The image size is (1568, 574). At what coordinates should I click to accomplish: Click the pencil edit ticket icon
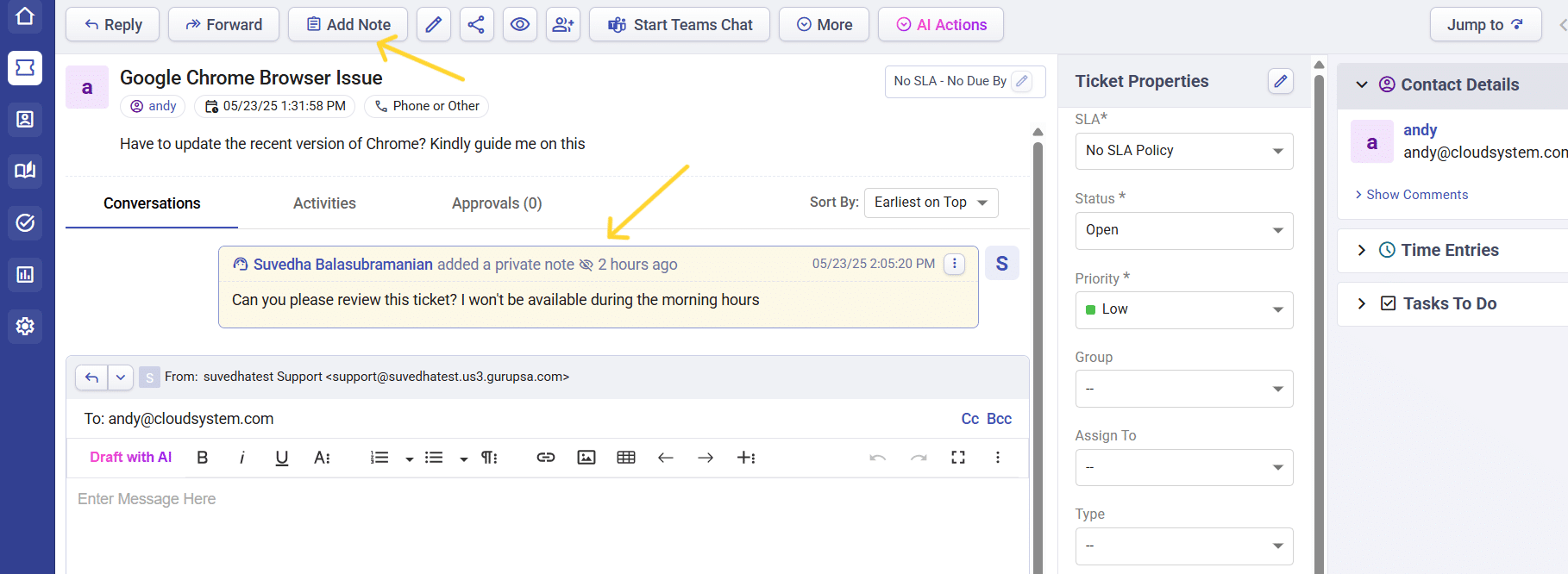[x=434, y=25]
